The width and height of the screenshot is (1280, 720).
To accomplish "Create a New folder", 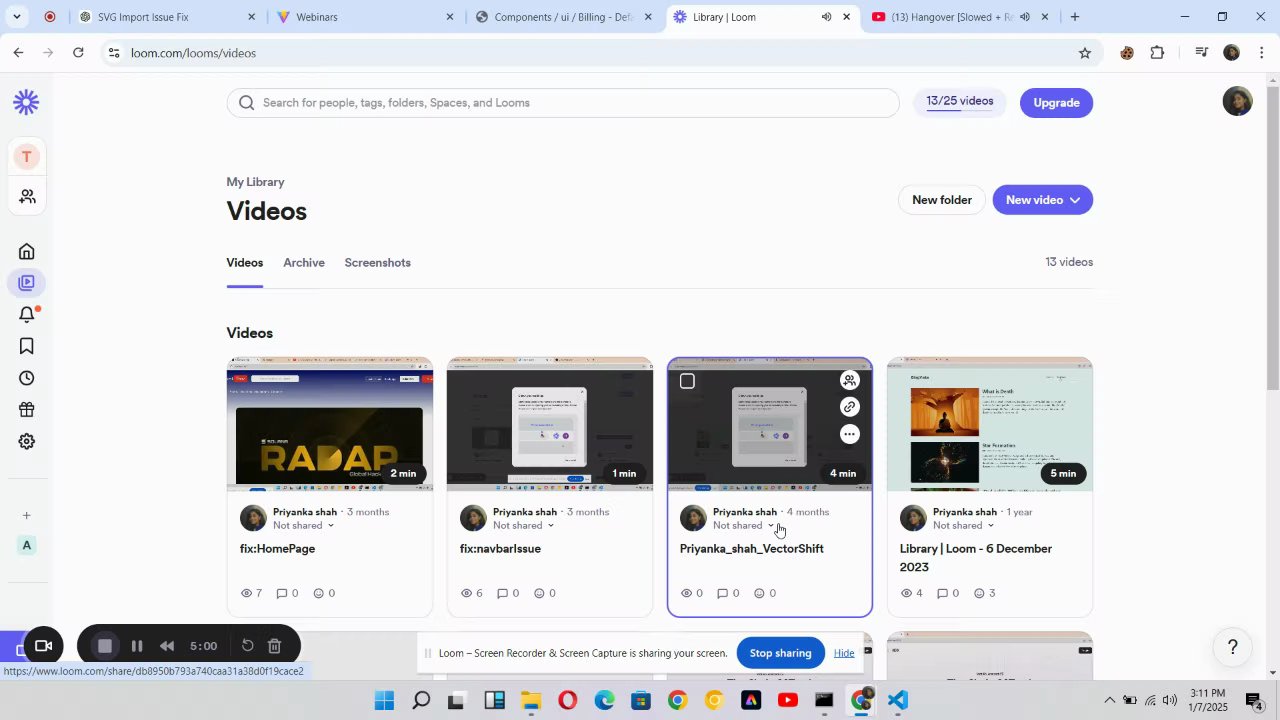I will [x=941, y=200].
